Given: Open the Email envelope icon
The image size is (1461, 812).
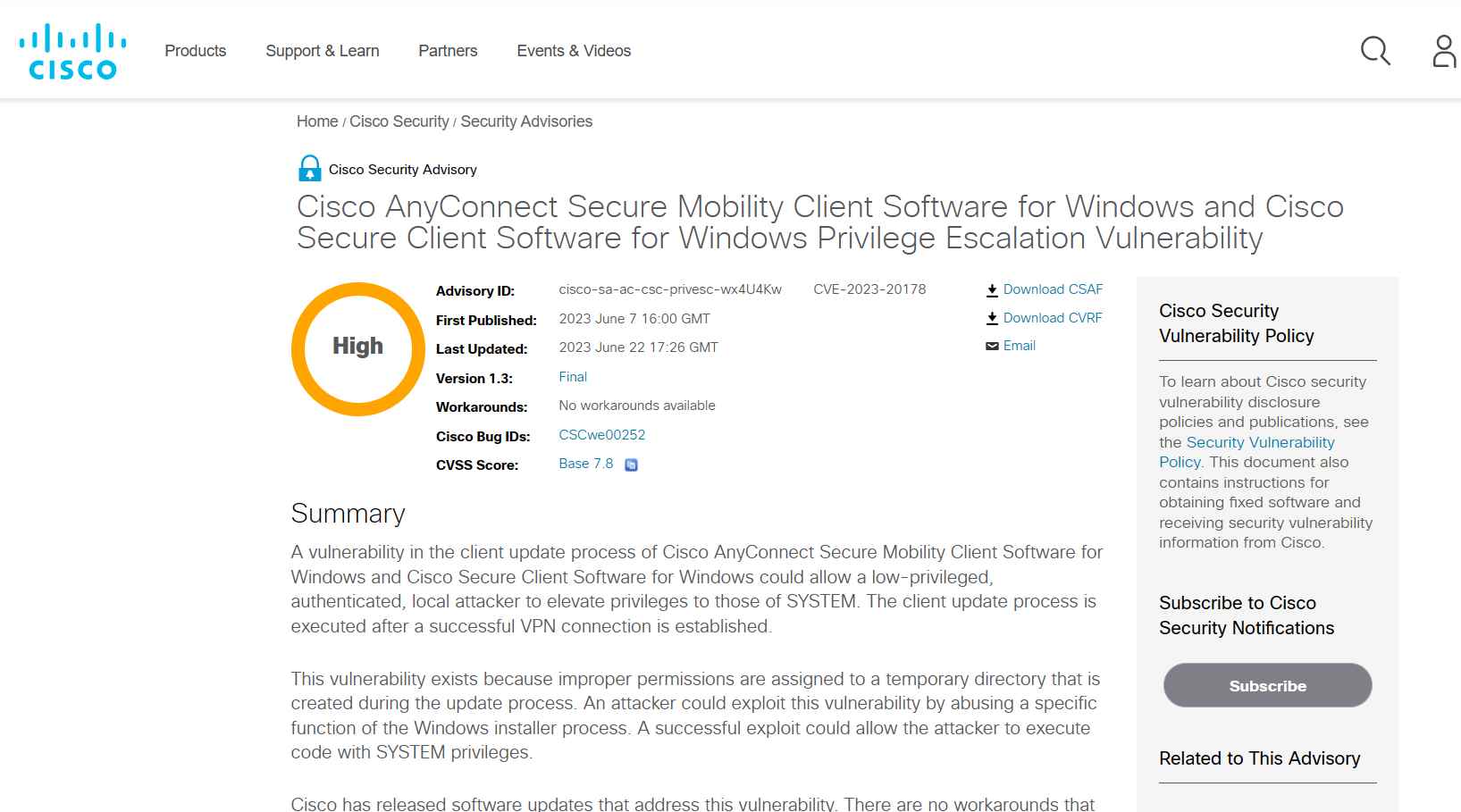Looking at the screenshot, I should pos(990,346).
